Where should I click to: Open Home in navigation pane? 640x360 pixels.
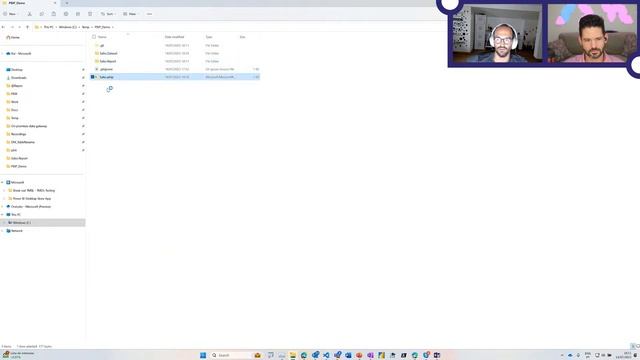tap(13, 37)
